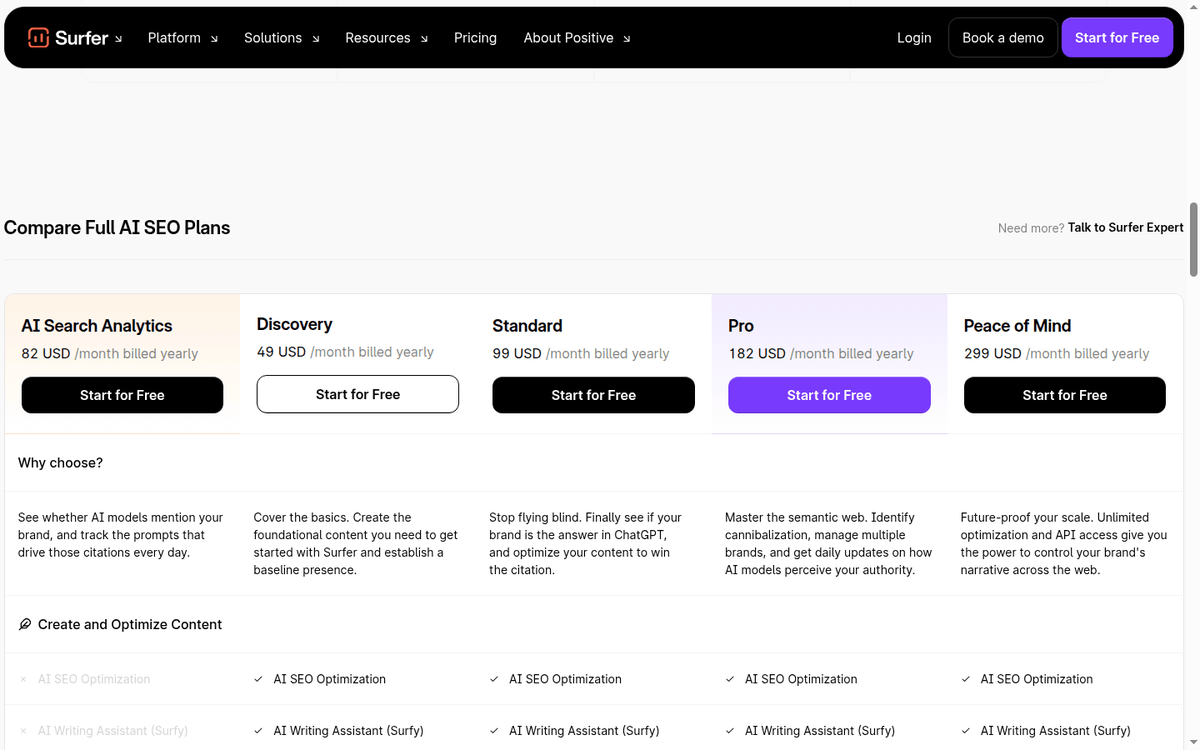The height and width of the screenshot is (750, 1200).
Task: Click the Why choose? row label
Action: pos(60,463)
